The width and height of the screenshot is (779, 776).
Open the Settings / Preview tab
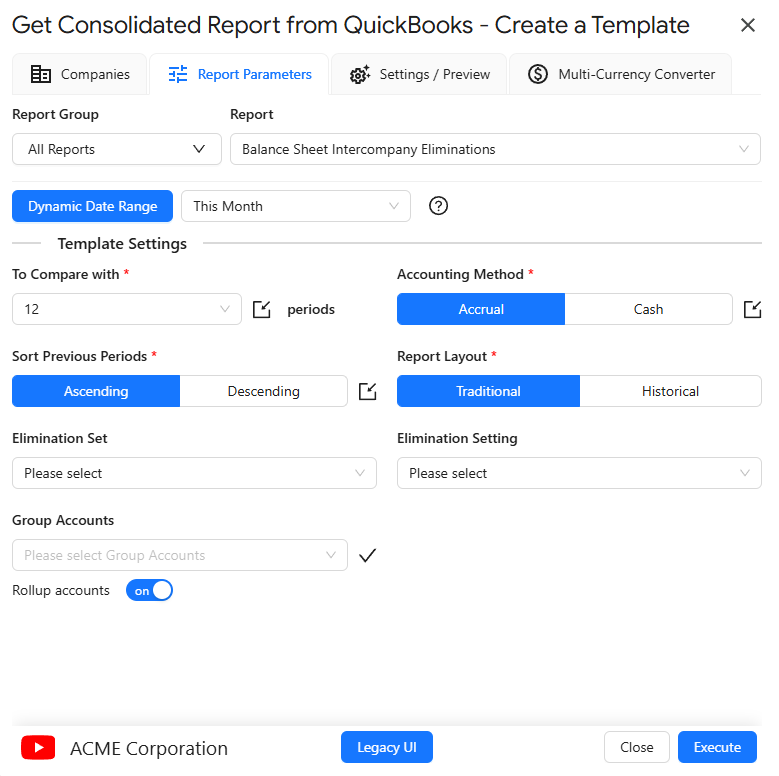pyautogui.click(x=419, y=75)
